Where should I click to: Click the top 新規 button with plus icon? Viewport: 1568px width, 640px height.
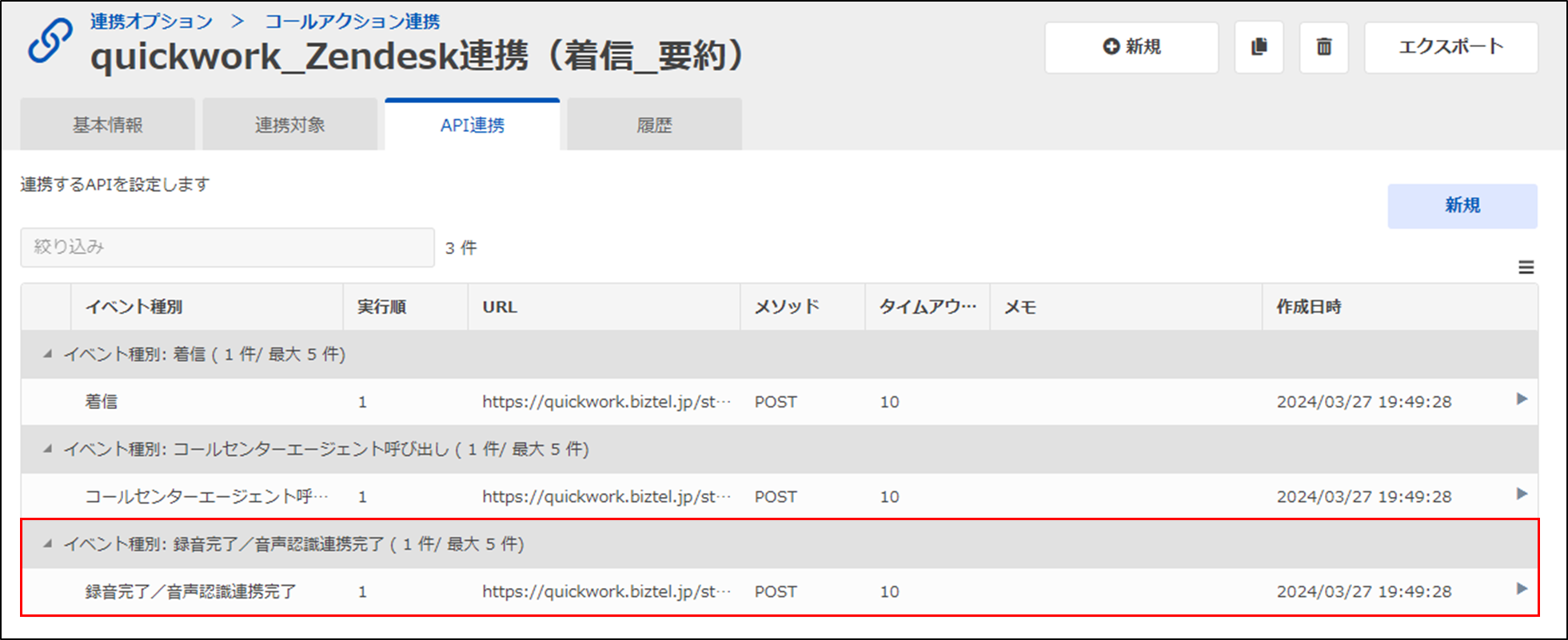pyautogui.click(x=1131, y=47)
